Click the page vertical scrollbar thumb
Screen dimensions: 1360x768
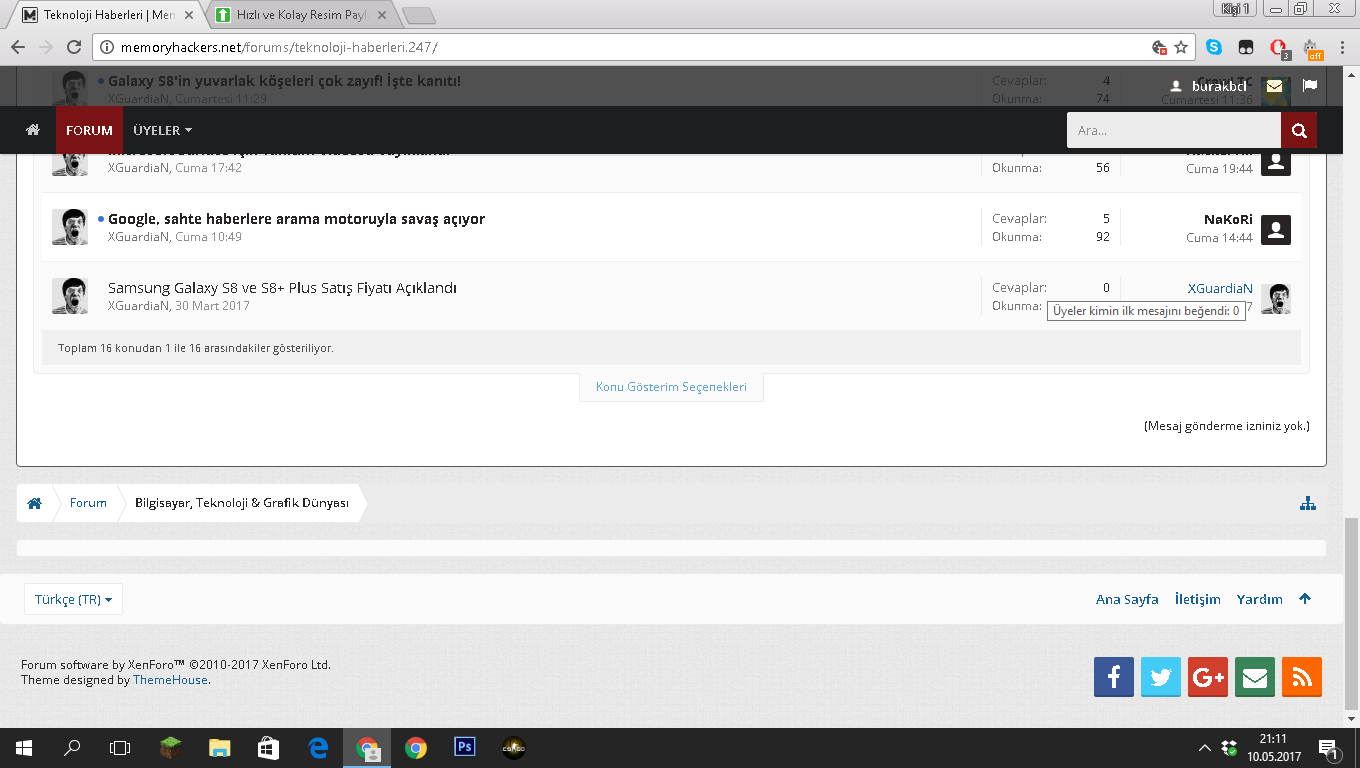point(1351,612)
